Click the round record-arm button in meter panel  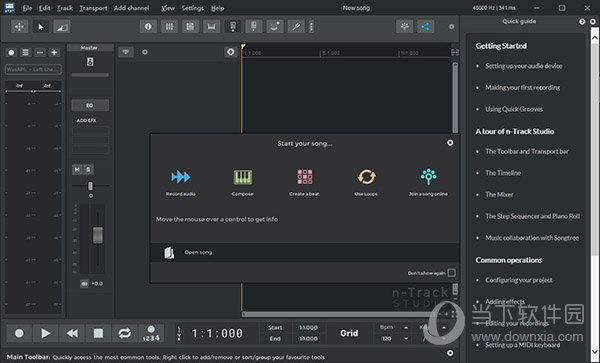(x=11, y=52)
